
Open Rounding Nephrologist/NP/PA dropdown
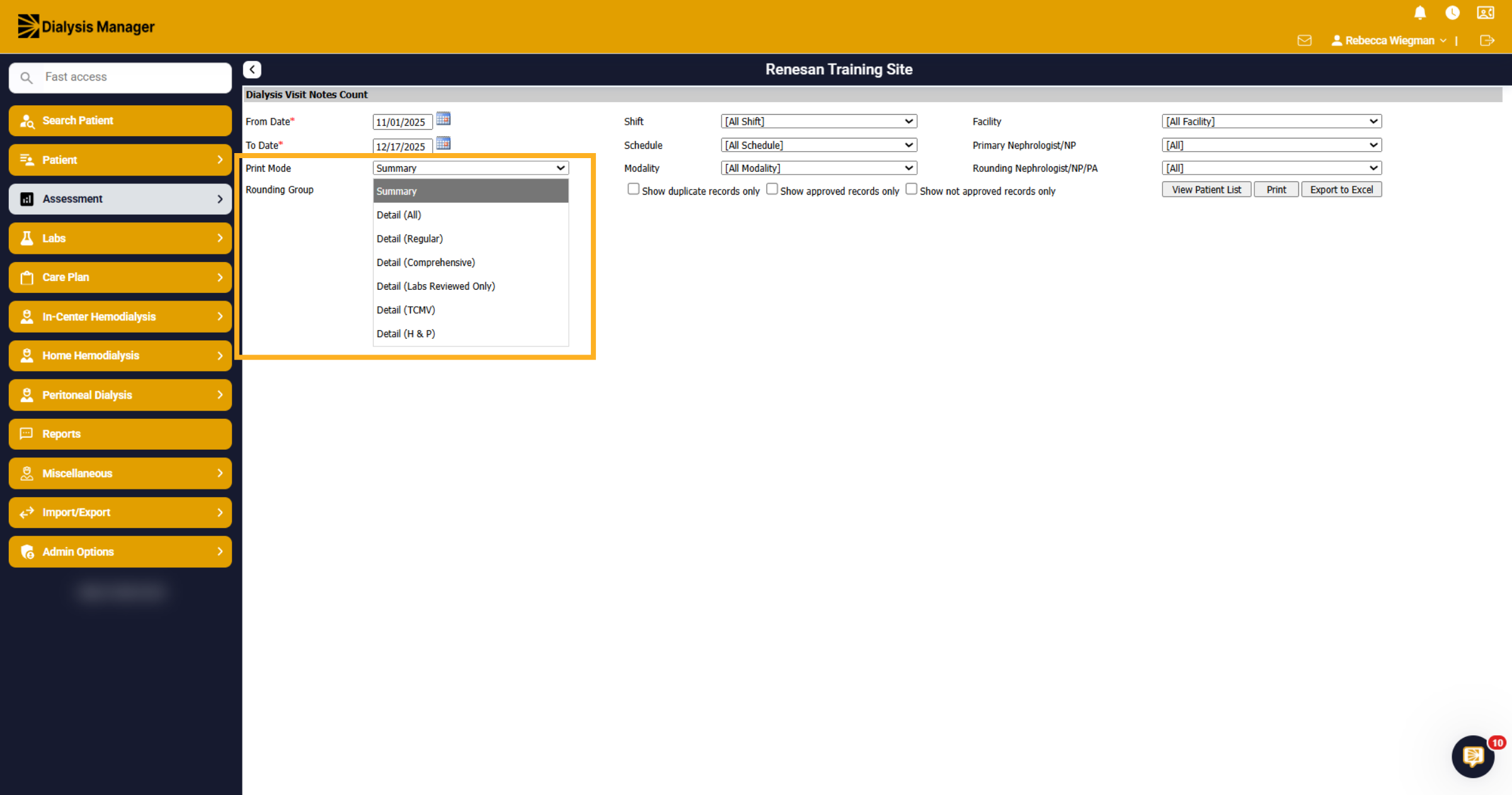pyautogui.click(x=1272, y=168)
